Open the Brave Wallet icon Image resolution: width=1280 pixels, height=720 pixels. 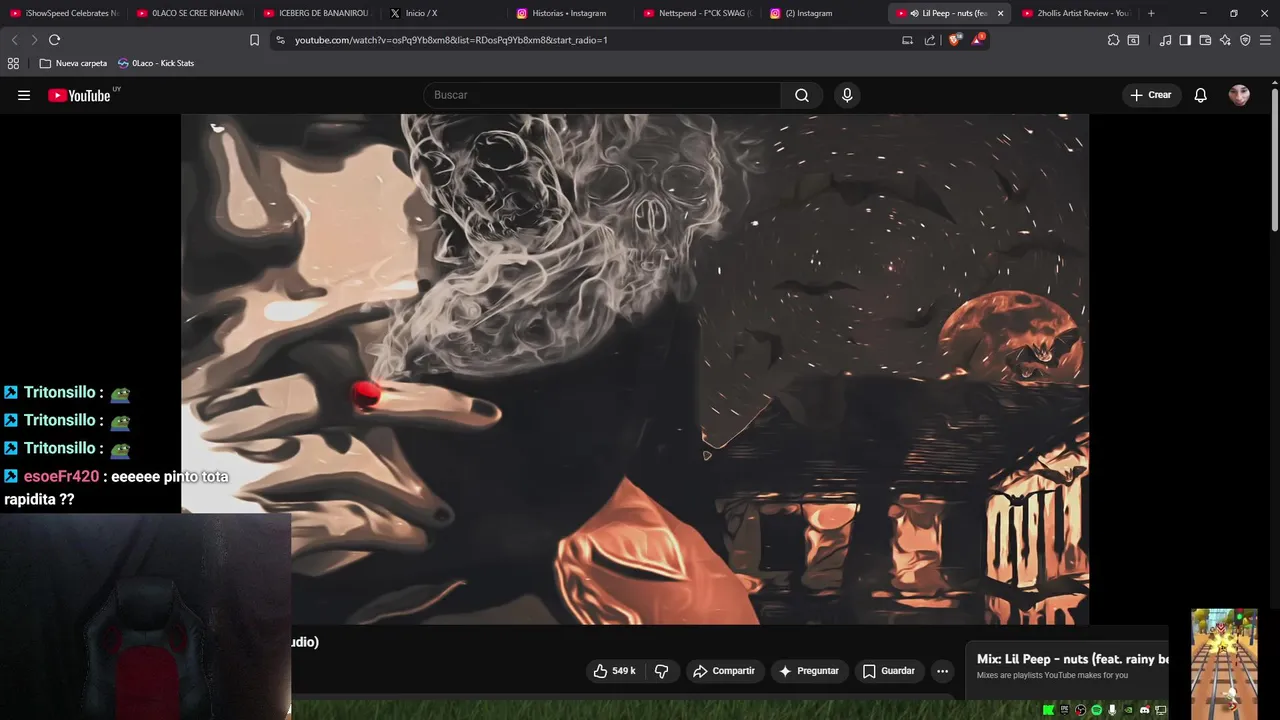pyautogui.click(x=1205, y=40)
